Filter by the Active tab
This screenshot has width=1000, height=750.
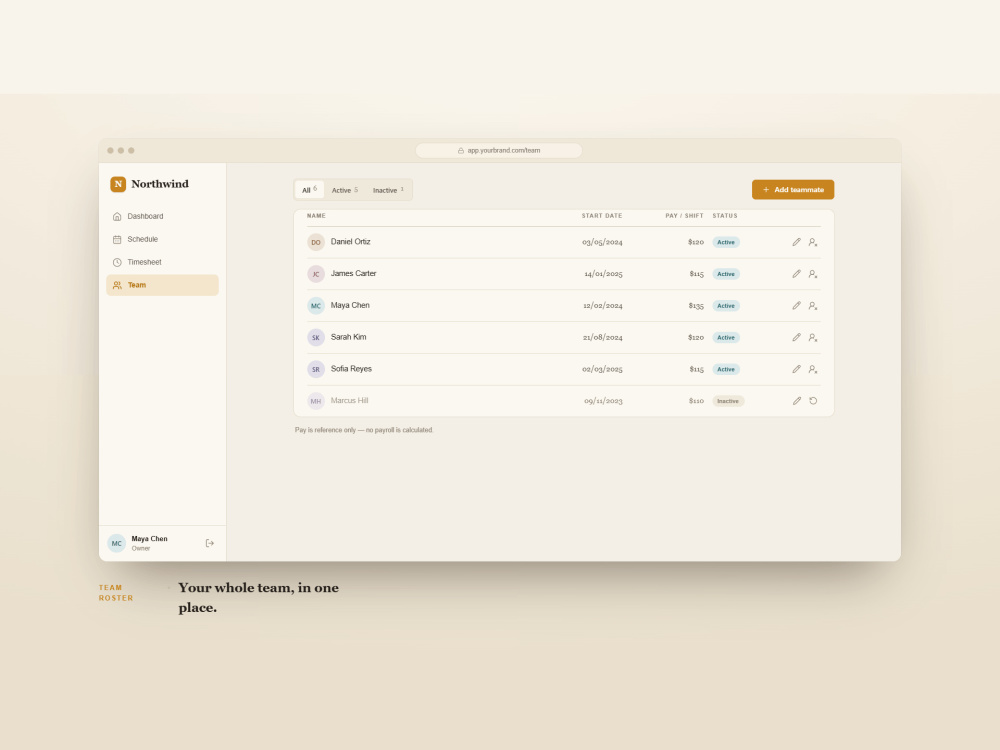click(x=345, y=190)
